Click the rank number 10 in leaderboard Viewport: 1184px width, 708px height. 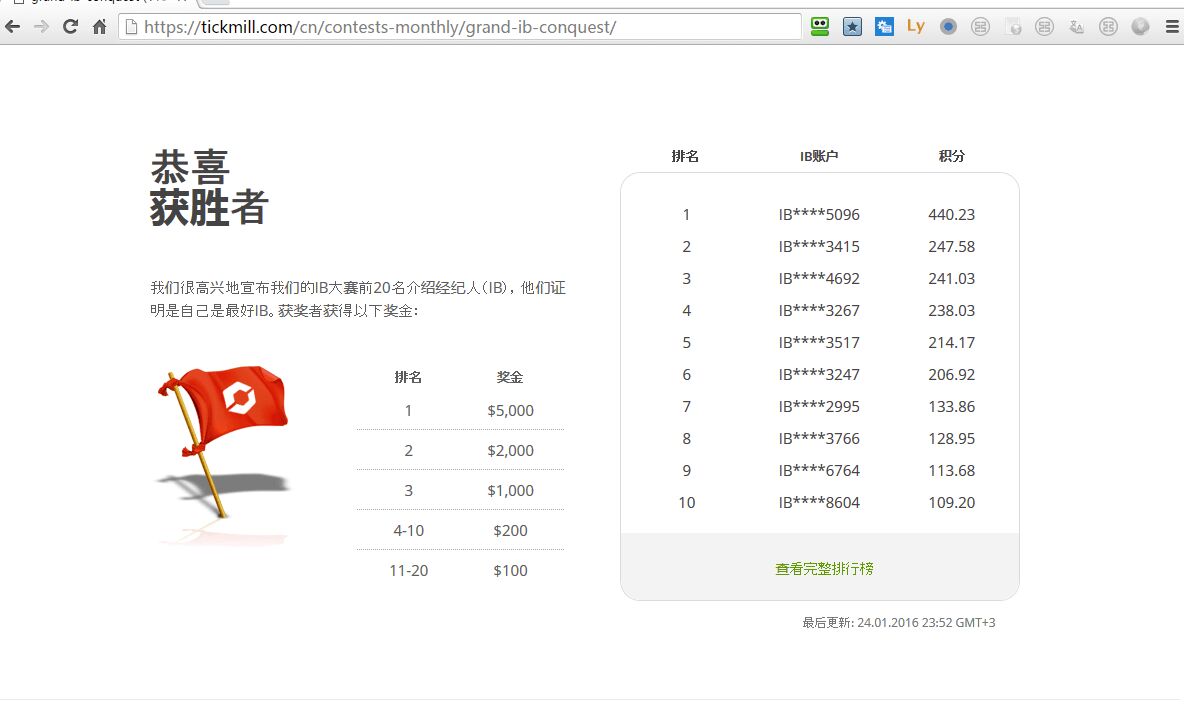coord(686,503)
